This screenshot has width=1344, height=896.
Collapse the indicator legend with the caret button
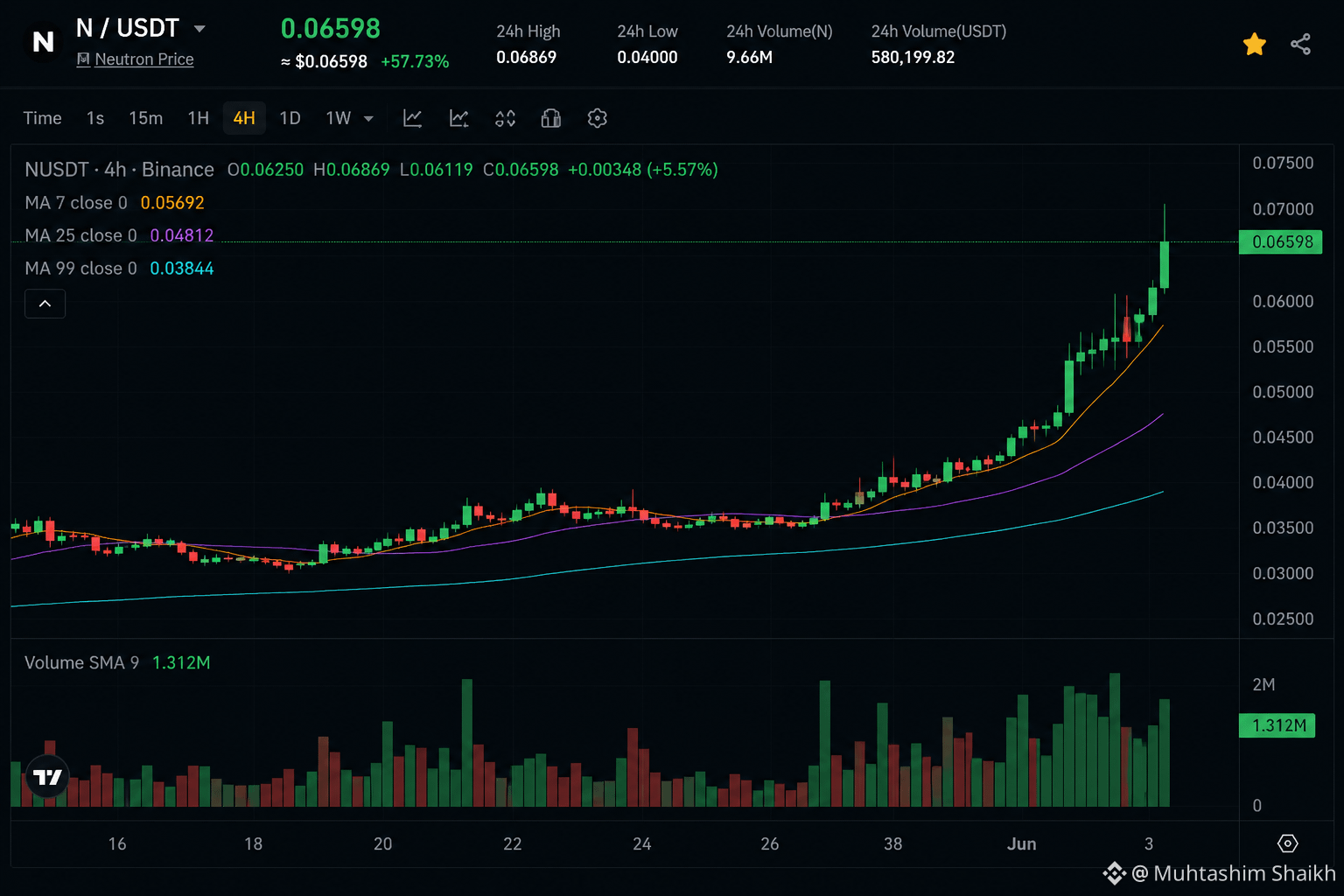[x=45, y=304]
